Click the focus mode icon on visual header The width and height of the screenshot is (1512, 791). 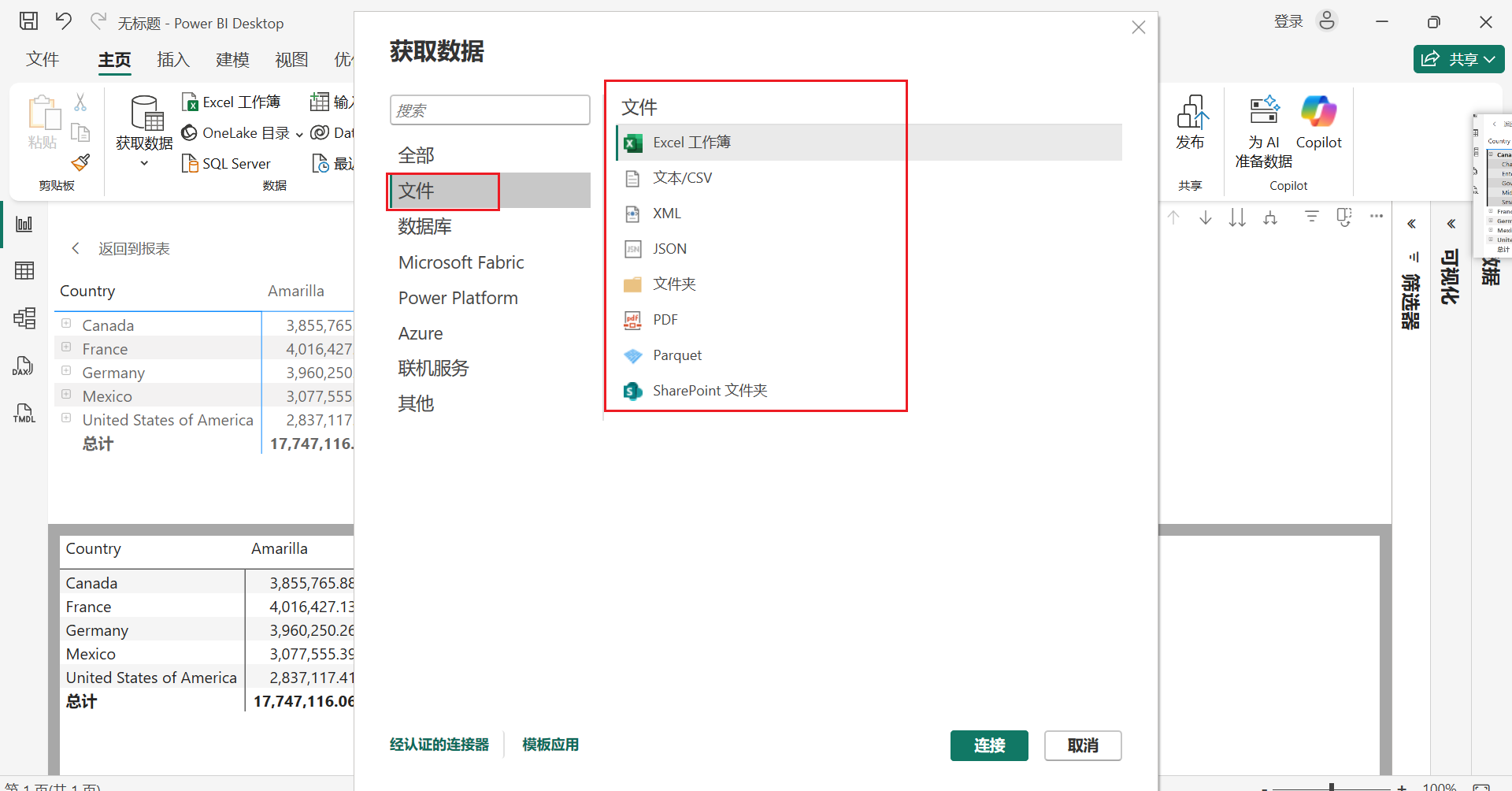tap(1344, 217)
